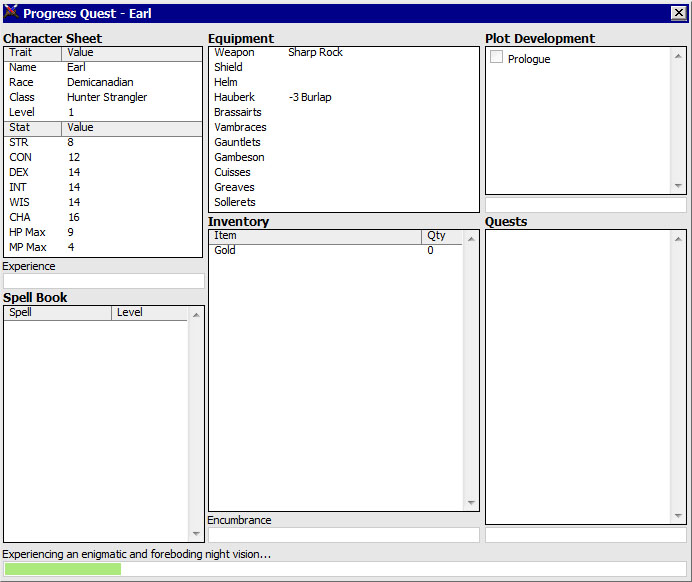692x582 pixels.
Task: Click the Spell Book scroll up arrow
Action: tap(196, 315)
